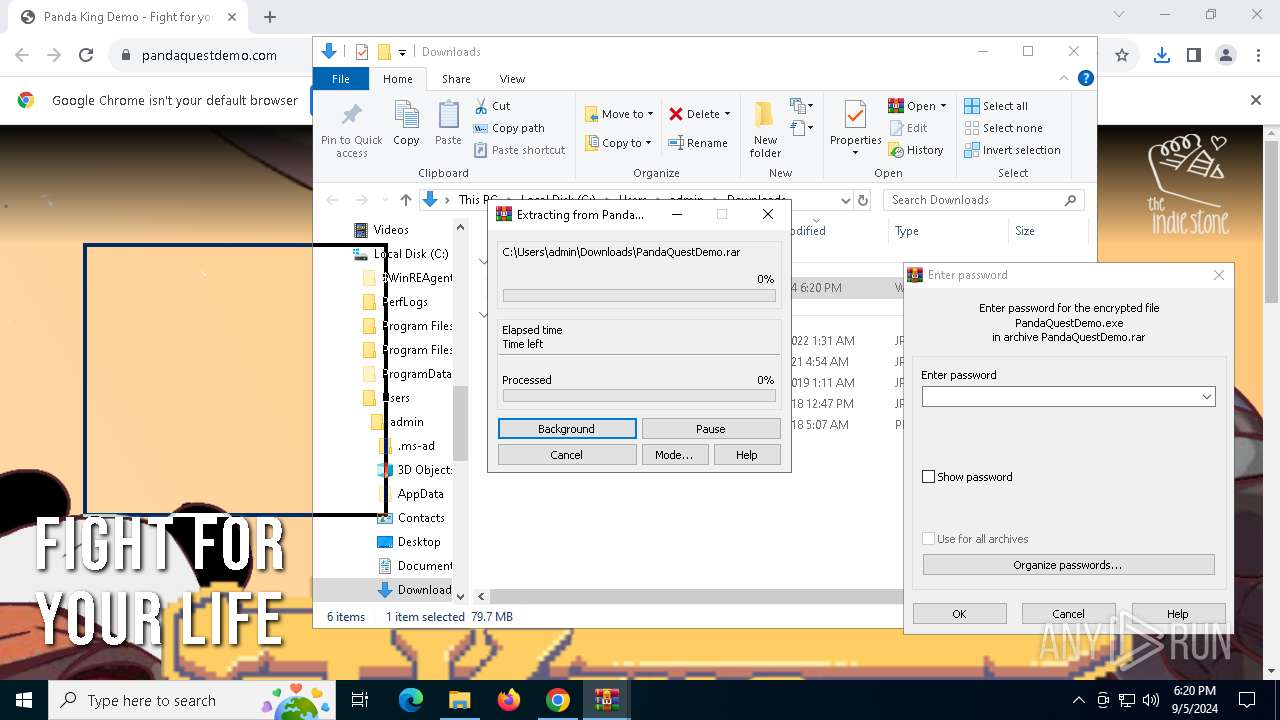
Task: Open the Copy to dropdown
Action: pos(618,143)
